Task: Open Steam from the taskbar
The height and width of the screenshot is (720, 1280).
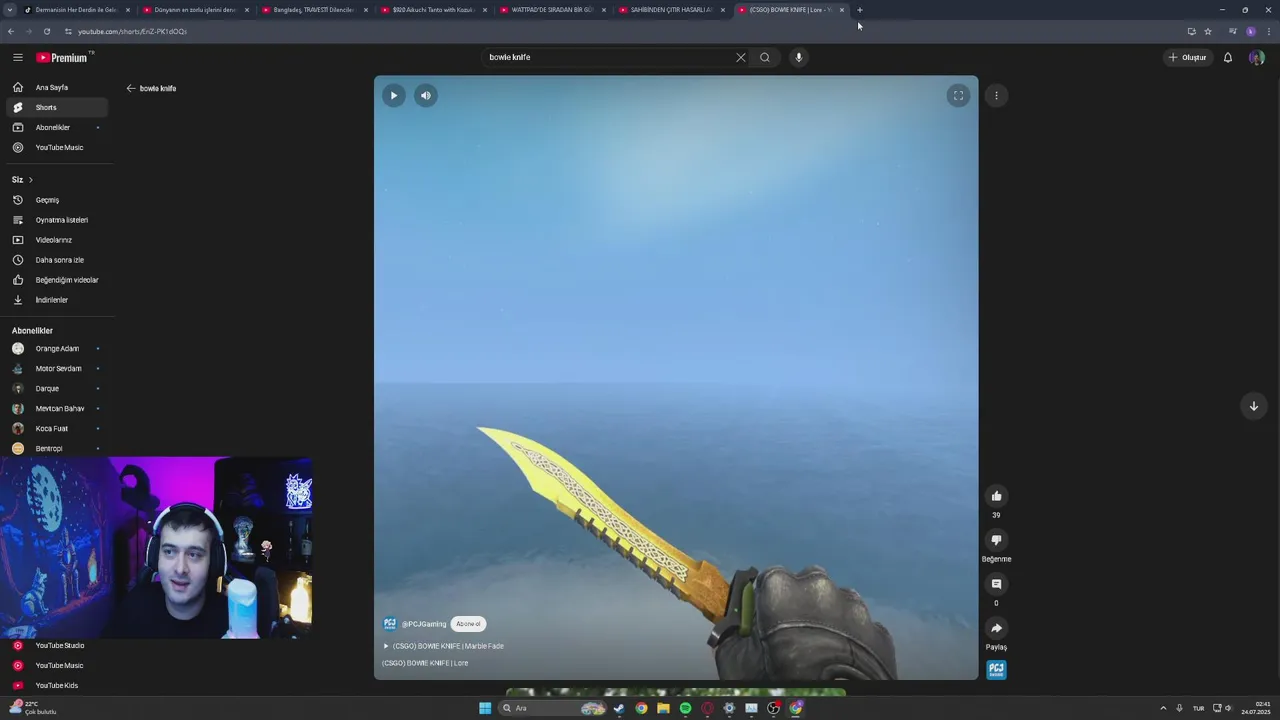Action: pos(619,708)
